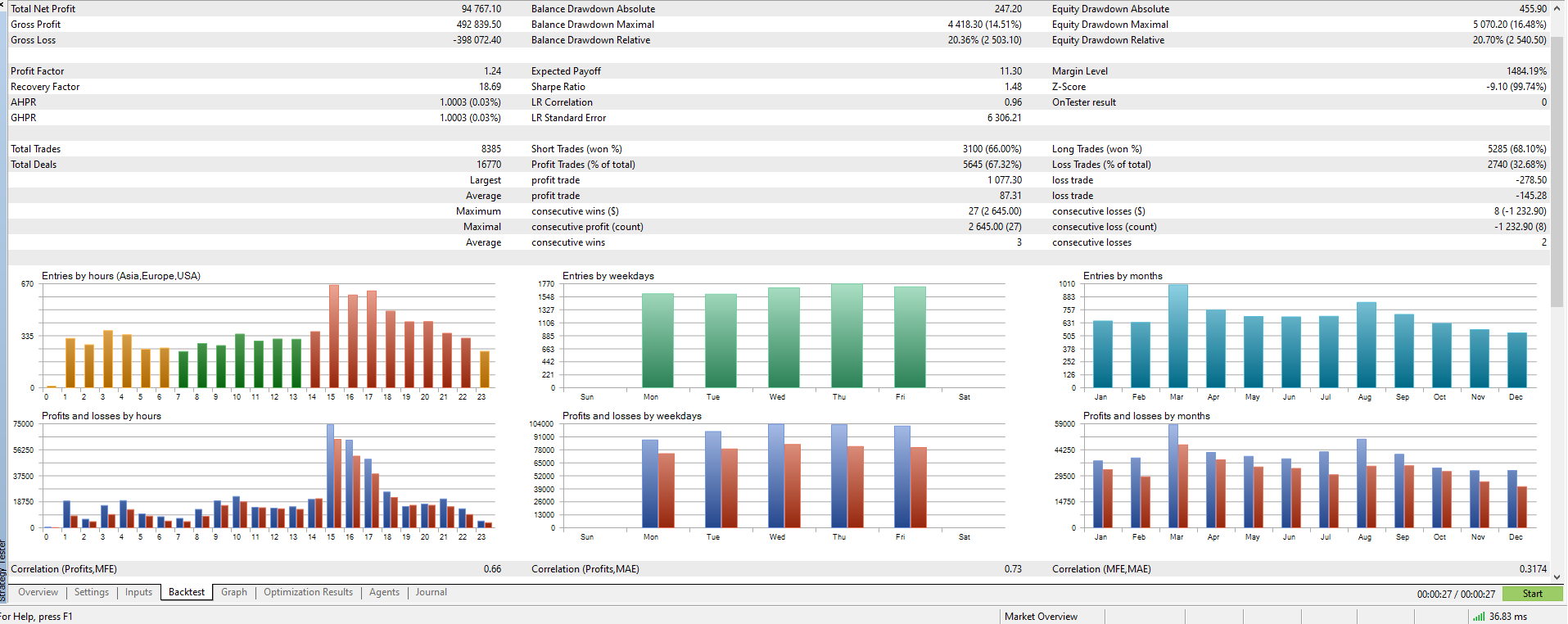This screenshot has width=1568, height=624.
Task: Click the 36.83 ms ping value
Action: (x=1508, y=617)
